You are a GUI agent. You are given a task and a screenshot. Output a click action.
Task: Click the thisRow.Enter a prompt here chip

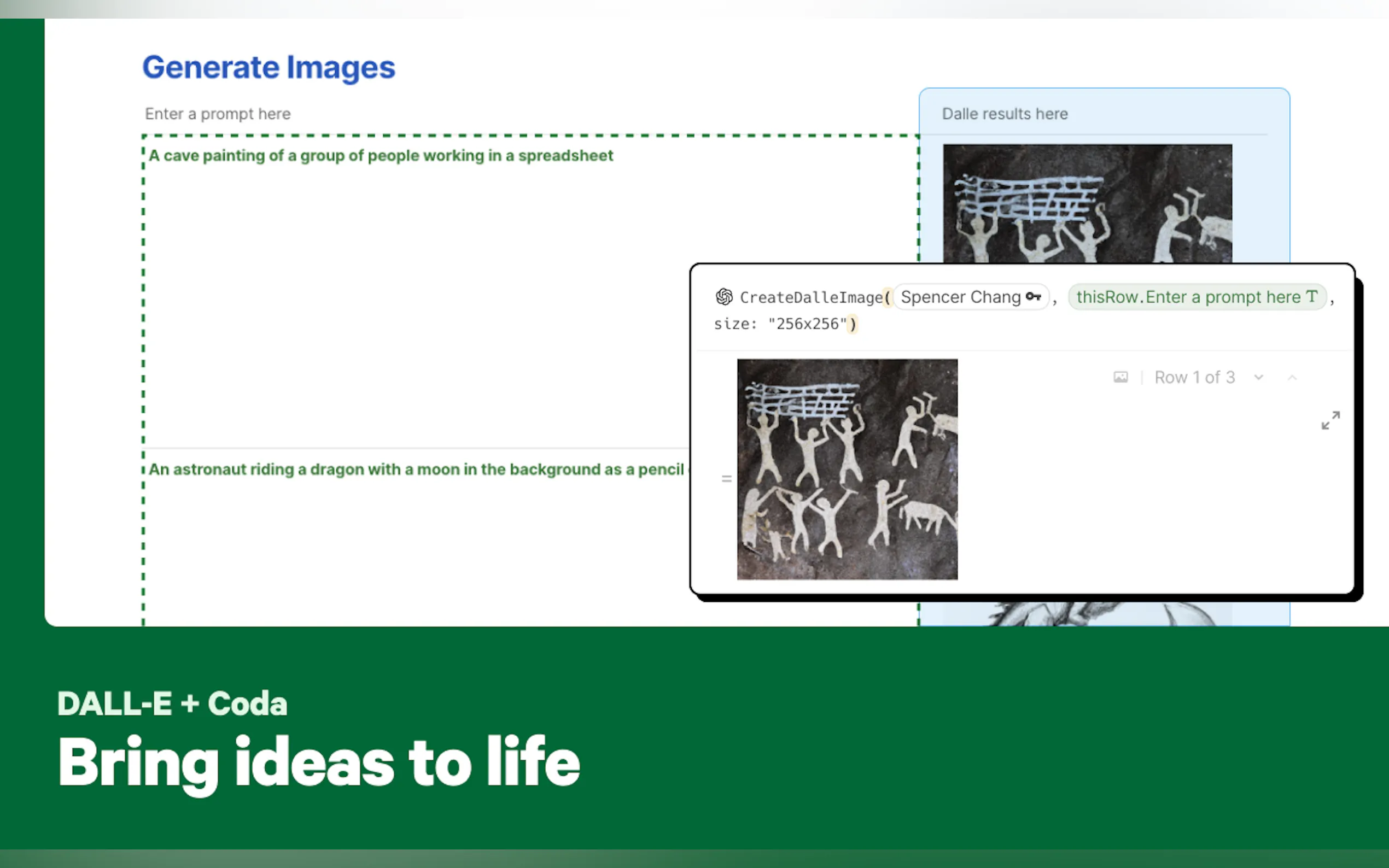point(1189,297)
